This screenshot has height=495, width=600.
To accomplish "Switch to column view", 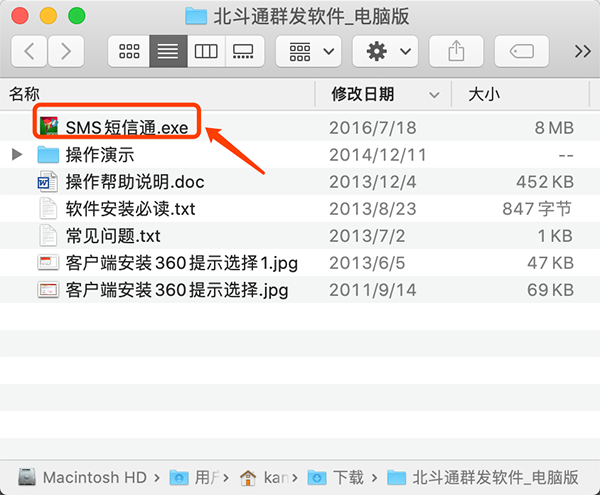I will pyautogui.click(x=206, y=51).
